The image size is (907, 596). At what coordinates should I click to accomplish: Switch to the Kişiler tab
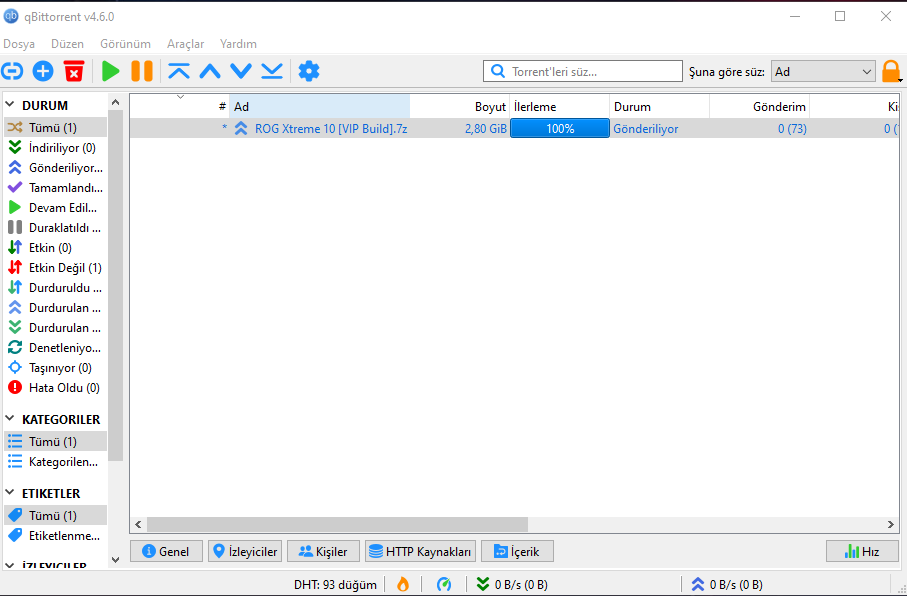pyautogui.click(x=323, y=551)
